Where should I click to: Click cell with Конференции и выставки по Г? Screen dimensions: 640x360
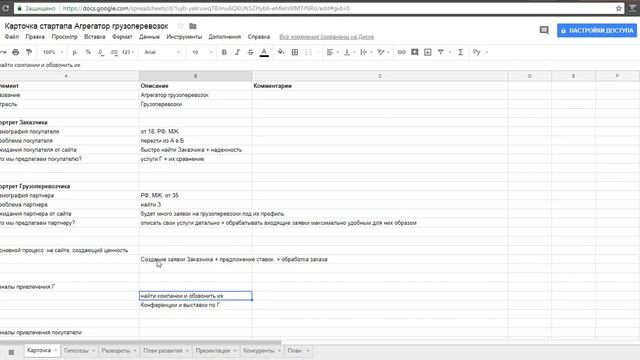pyautogui.click(x=196, y=305)
